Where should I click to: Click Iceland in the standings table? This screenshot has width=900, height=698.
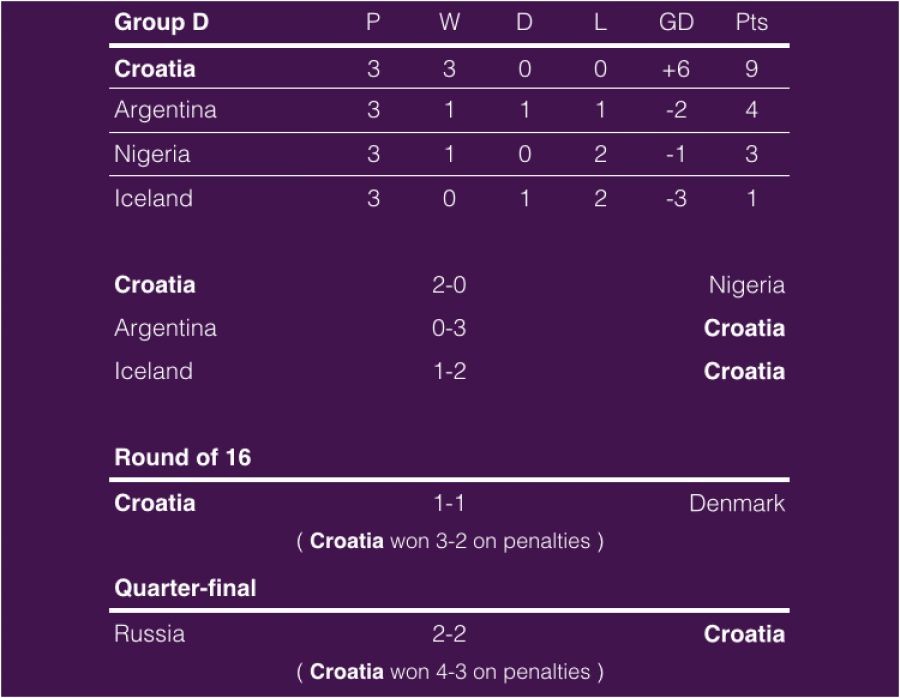pyautogui.click(x=153, y=198)
